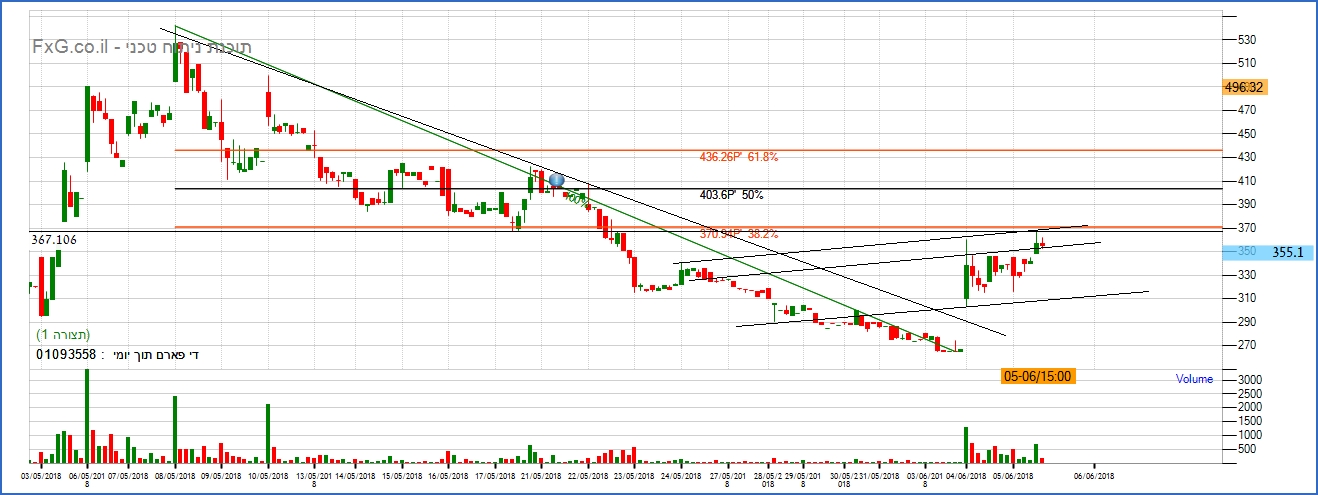Click the 500 volume axis label
The width and height of the screenshot is (1318, 495).
[1247, 449]
